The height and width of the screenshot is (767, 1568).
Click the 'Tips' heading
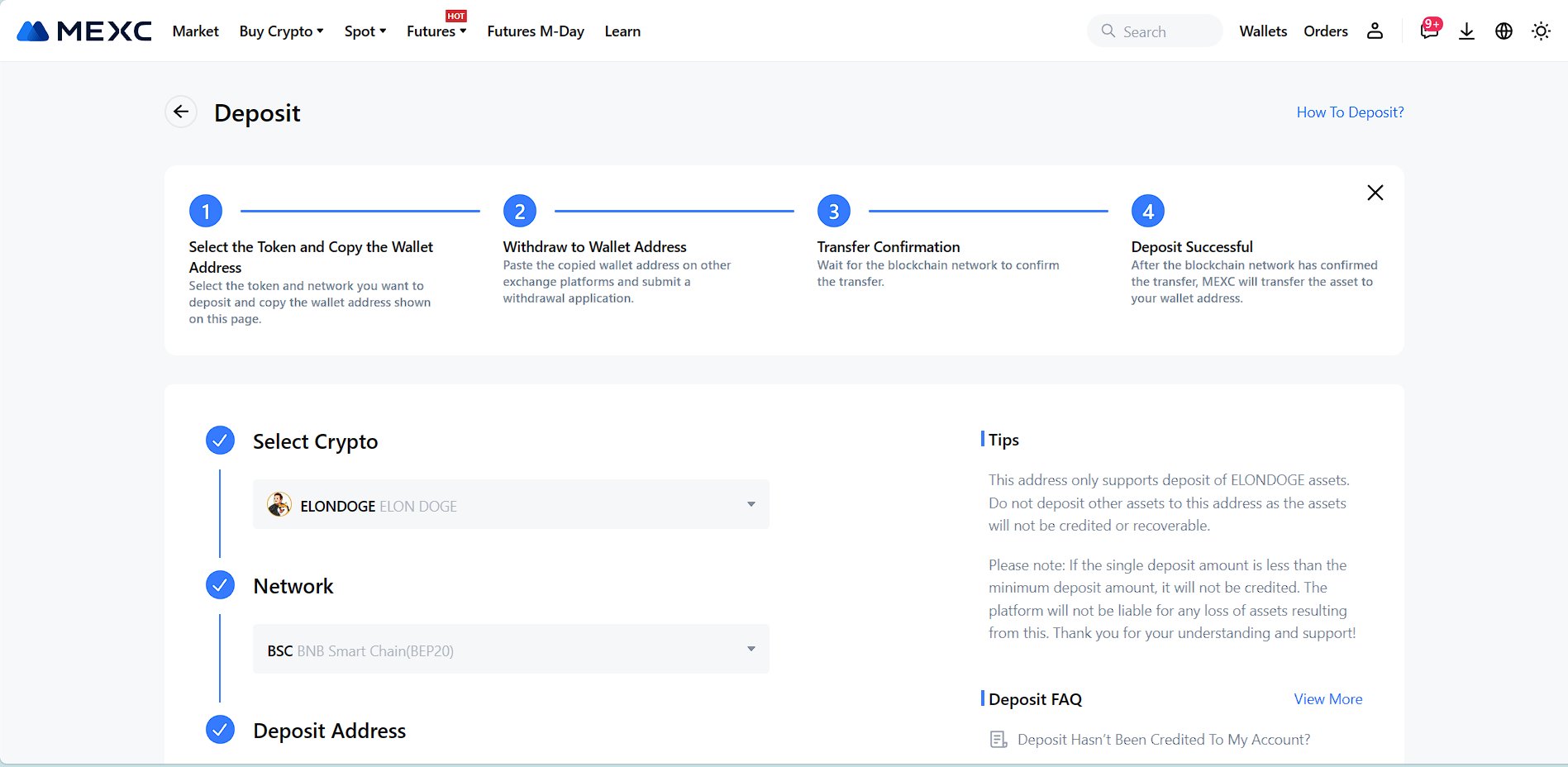1003,440
